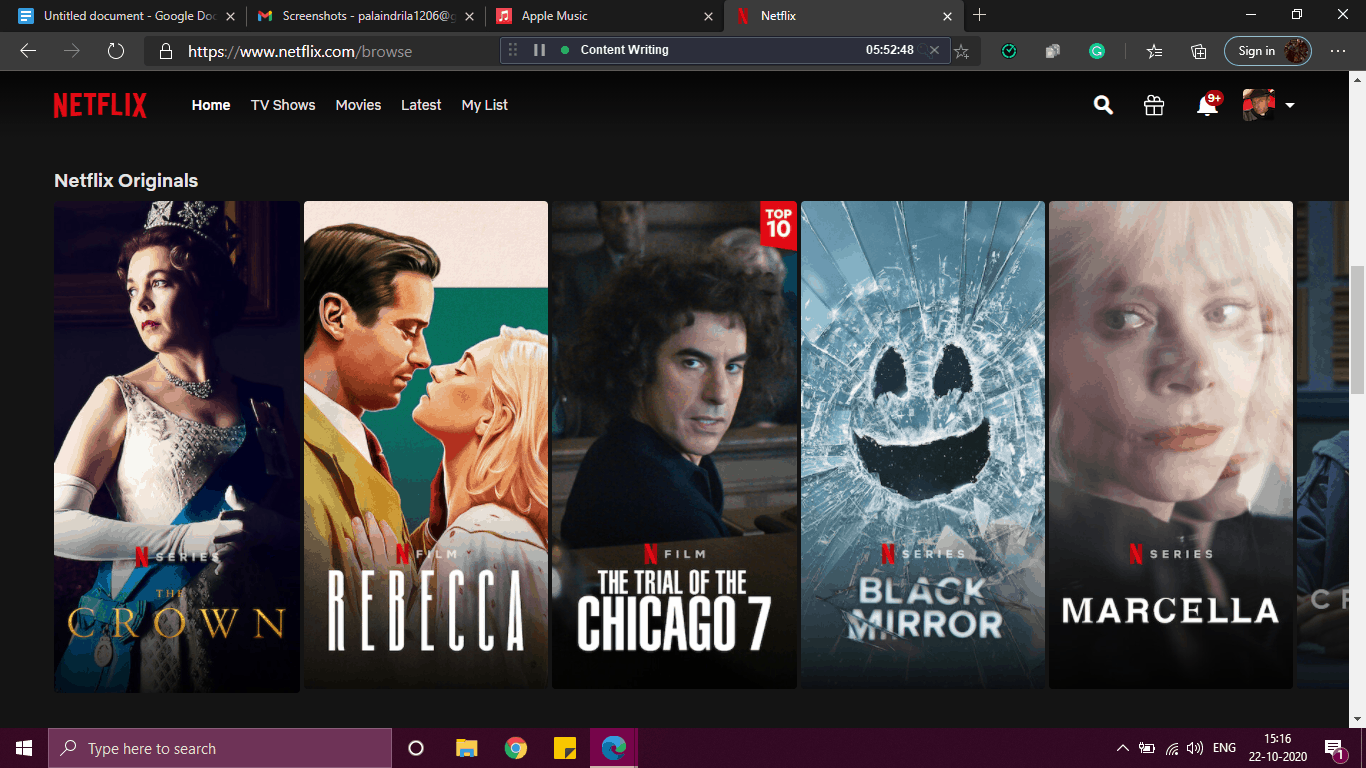Screen dimensions: 1366x768
Task: Reload the page with the refresh icon
Action: [116, 51]
